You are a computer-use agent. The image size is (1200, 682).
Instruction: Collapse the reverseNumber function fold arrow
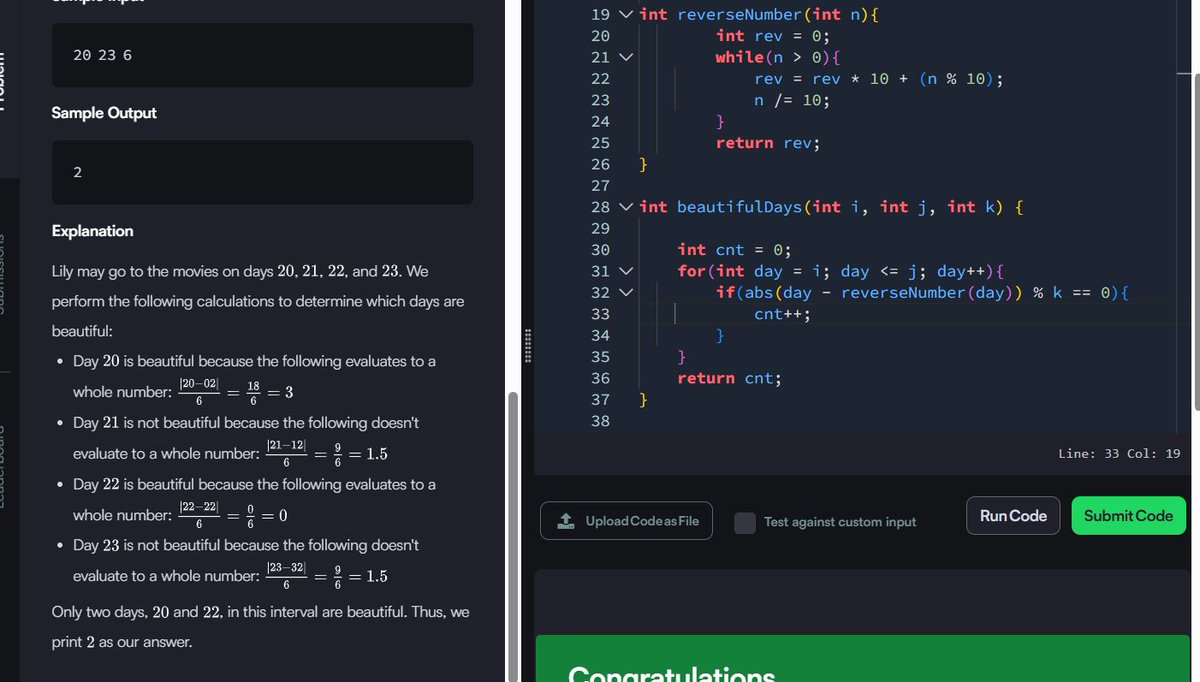(x=626, y=15)
